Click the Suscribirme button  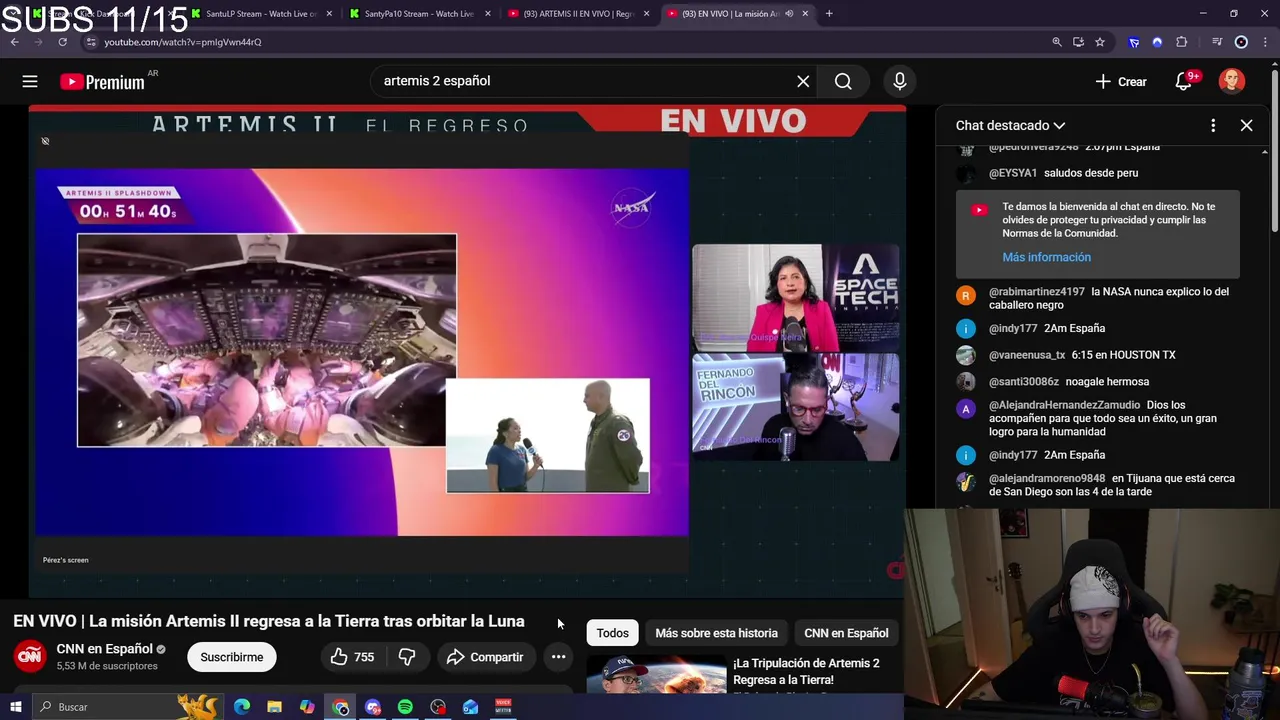coord(232,657)
